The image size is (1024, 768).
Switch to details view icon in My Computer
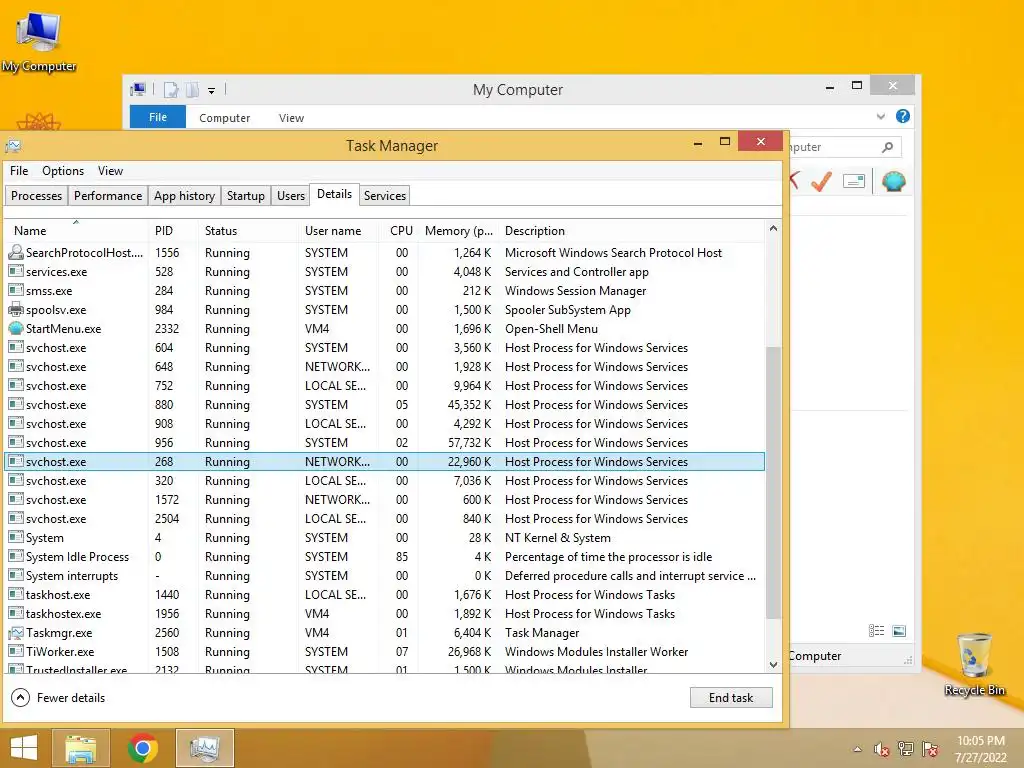click(876, 630)
